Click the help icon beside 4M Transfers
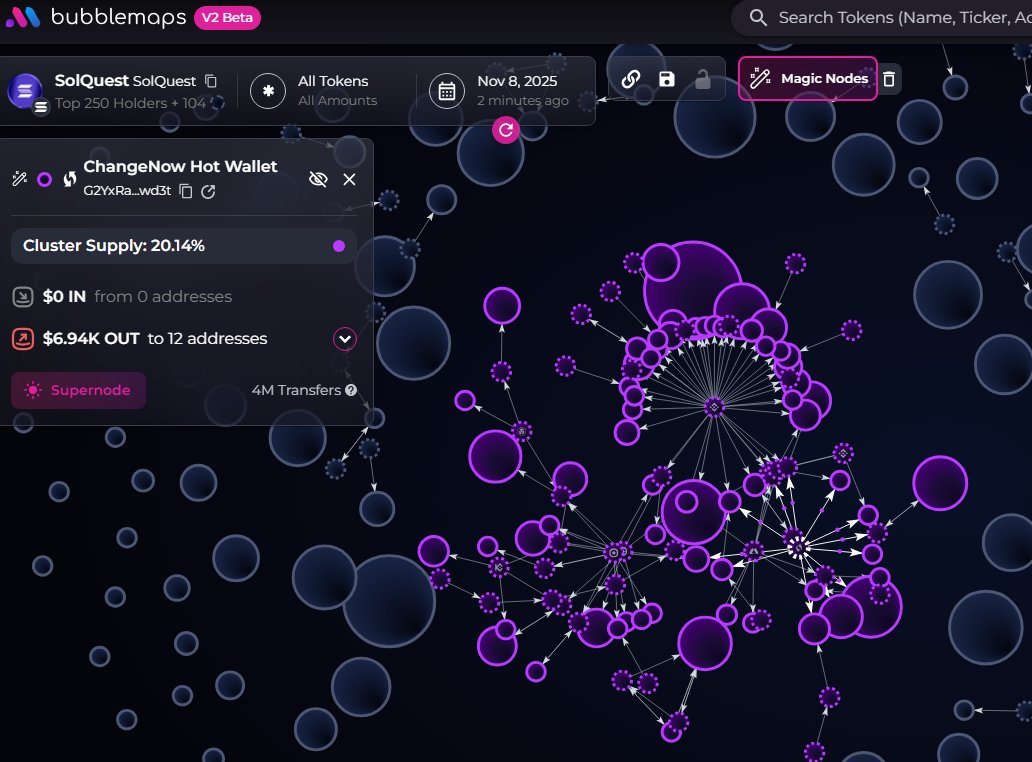 (x=351, y=390)
